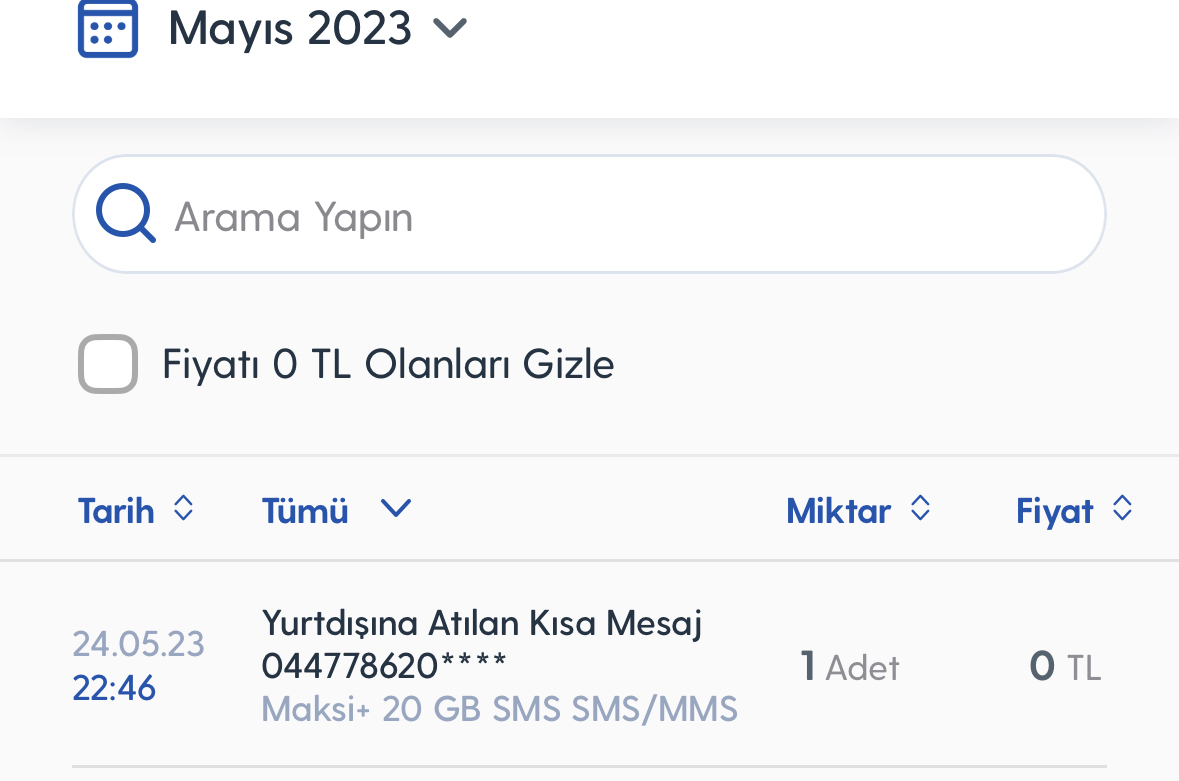The width and height of the screenshot is (1179, 781).
Task: Click the sort arrows next to Tarih
Action: [x=183, y=508]
